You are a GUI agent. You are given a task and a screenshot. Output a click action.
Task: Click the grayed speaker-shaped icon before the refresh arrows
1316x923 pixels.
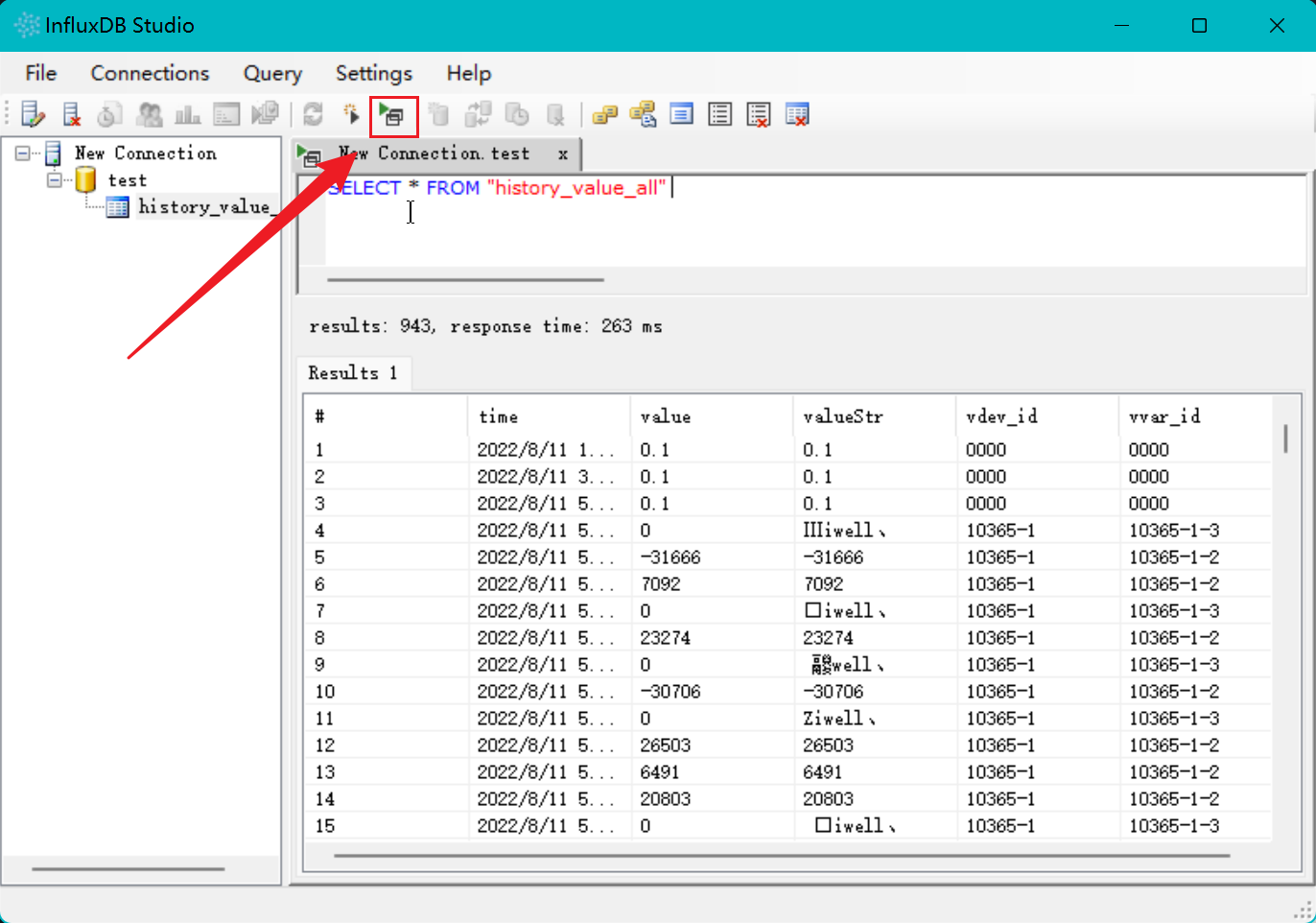(265, 114)
